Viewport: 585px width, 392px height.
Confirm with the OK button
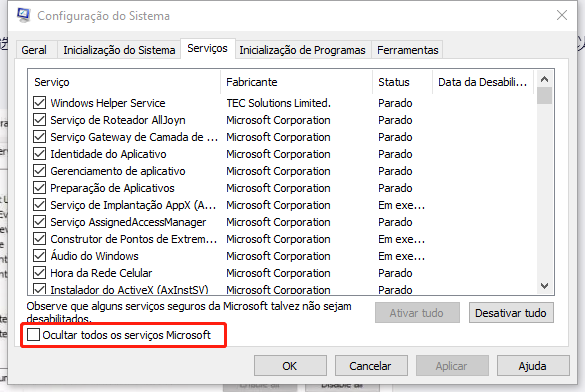[x=290, y=366]
